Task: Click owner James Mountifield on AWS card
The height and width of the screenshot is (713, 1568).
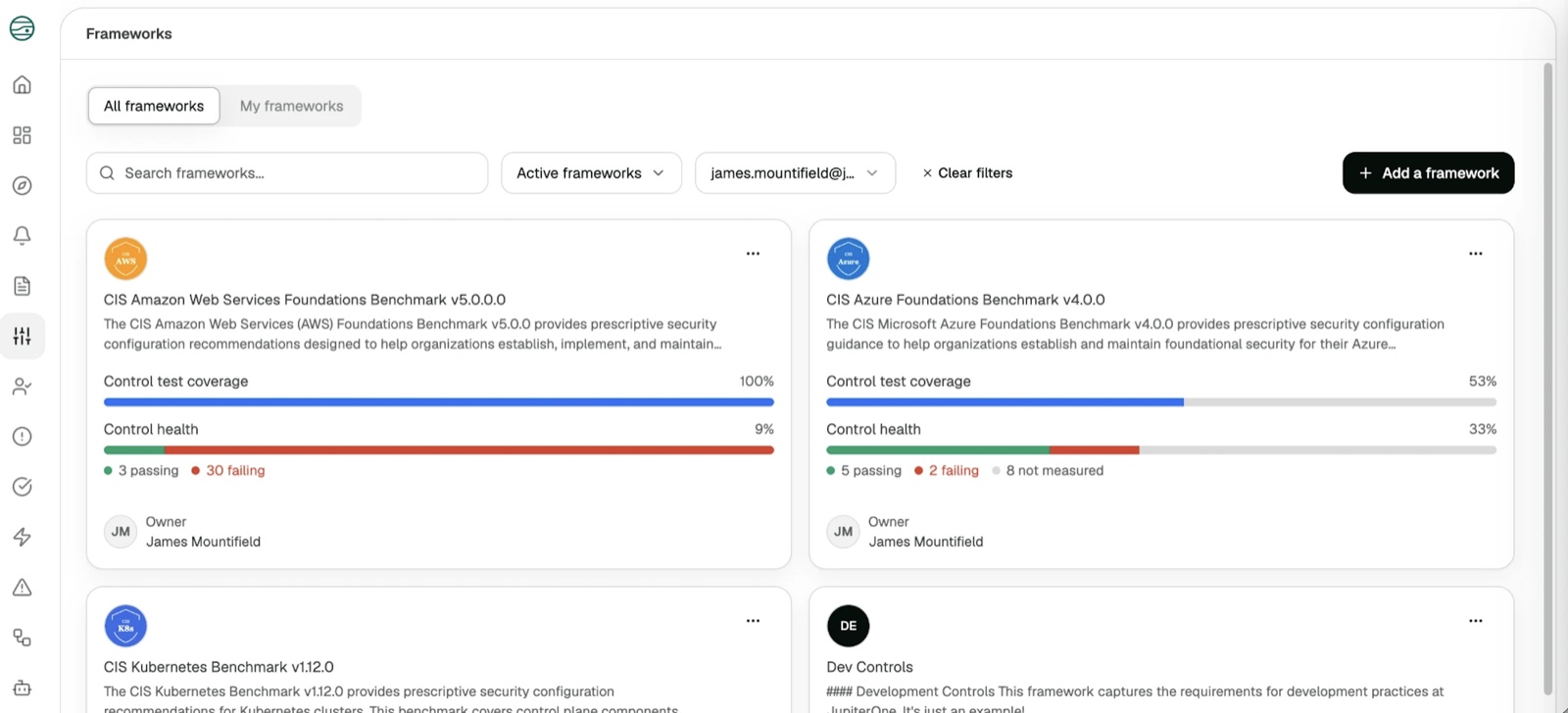Action: click(x=203, y=542)
